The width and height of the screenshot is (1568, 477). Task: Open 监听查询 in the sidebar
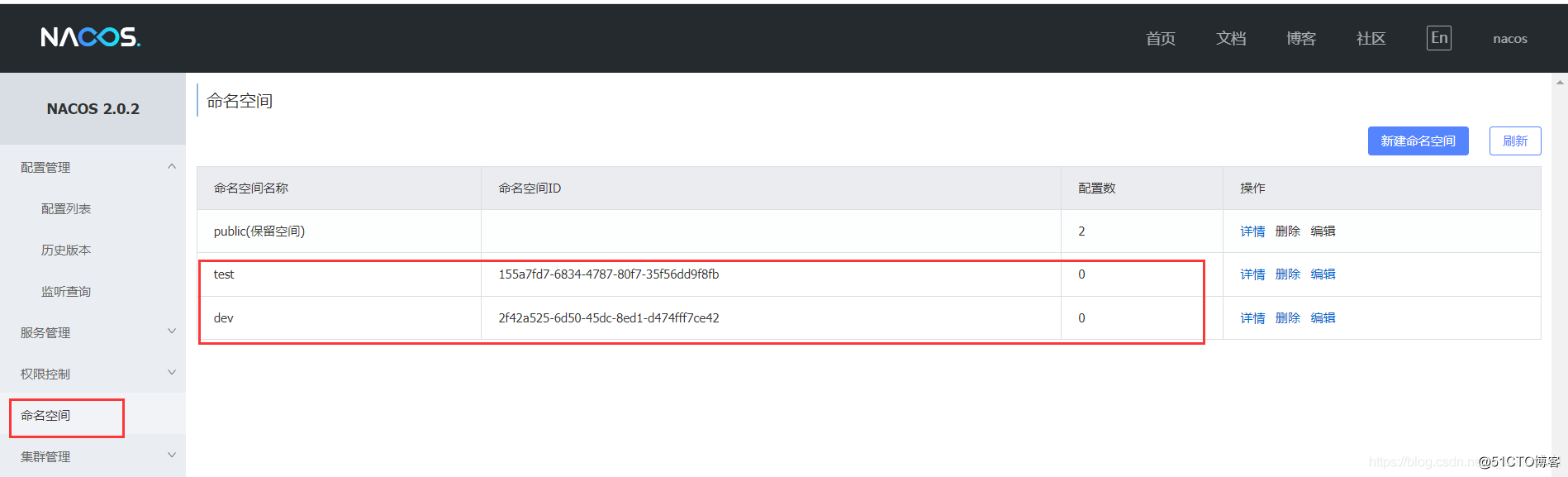tap(66, 292)
